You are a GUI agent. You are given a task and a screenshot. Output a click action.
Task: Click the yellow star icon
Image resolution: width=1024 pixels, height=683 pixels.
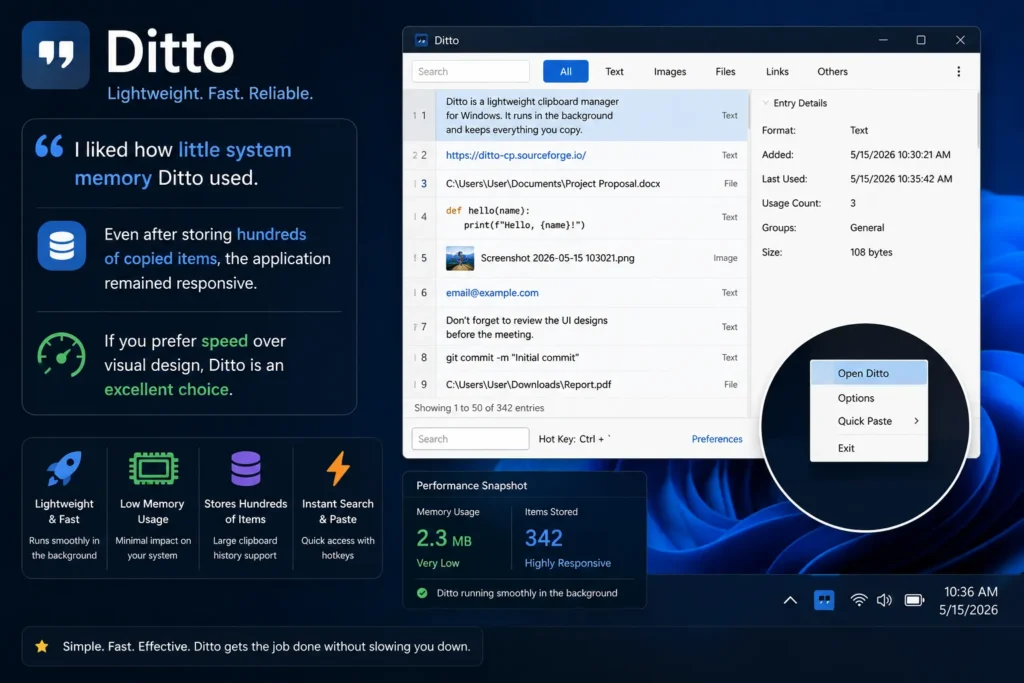point(42,646)
